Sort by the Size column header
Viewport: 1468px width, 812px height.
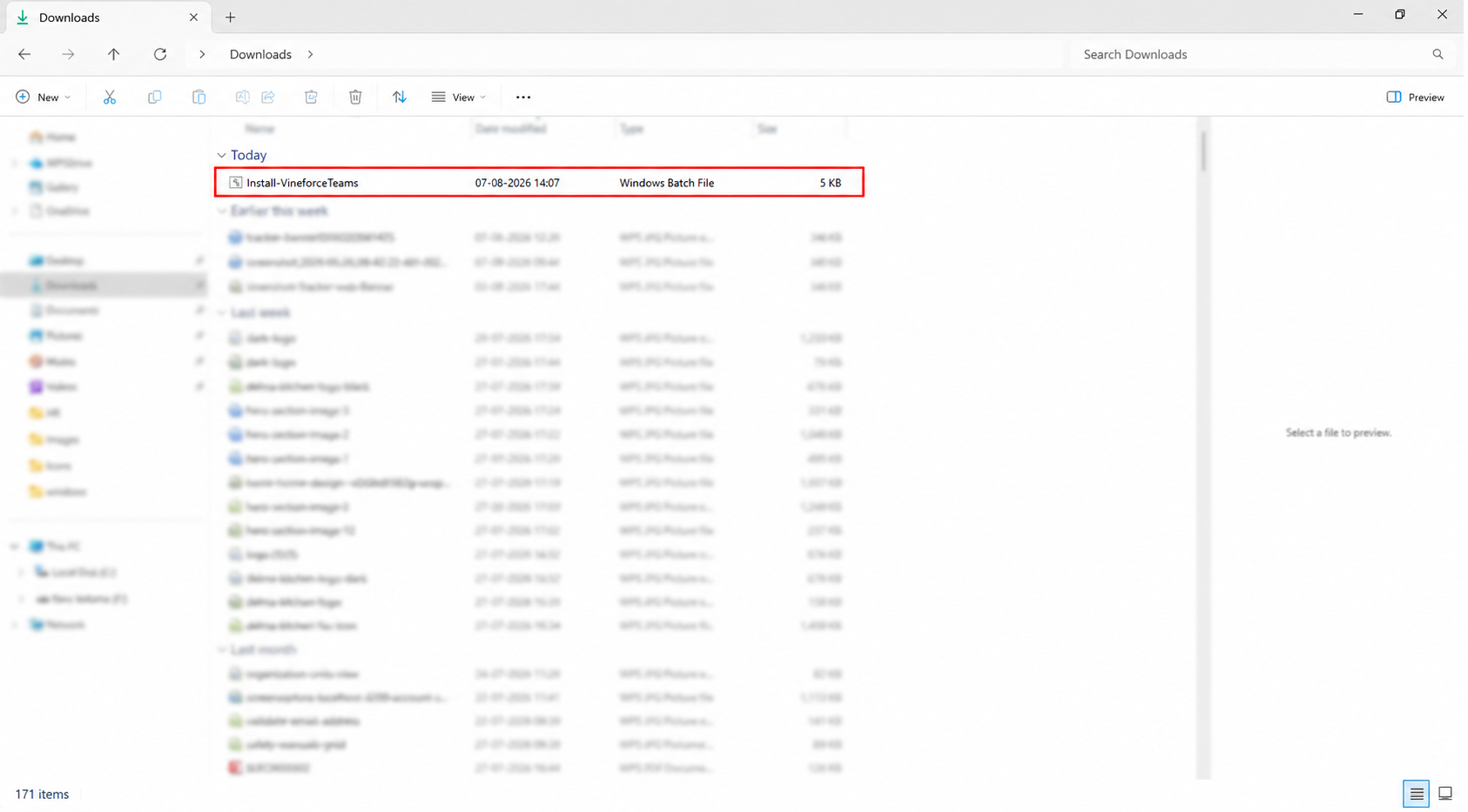tap(767, 129)
